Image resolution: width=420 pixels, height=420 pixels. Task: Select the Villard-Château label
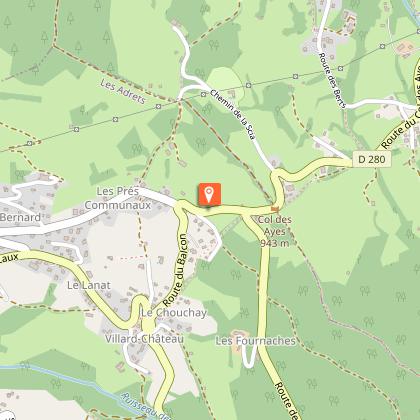[144, 339]
